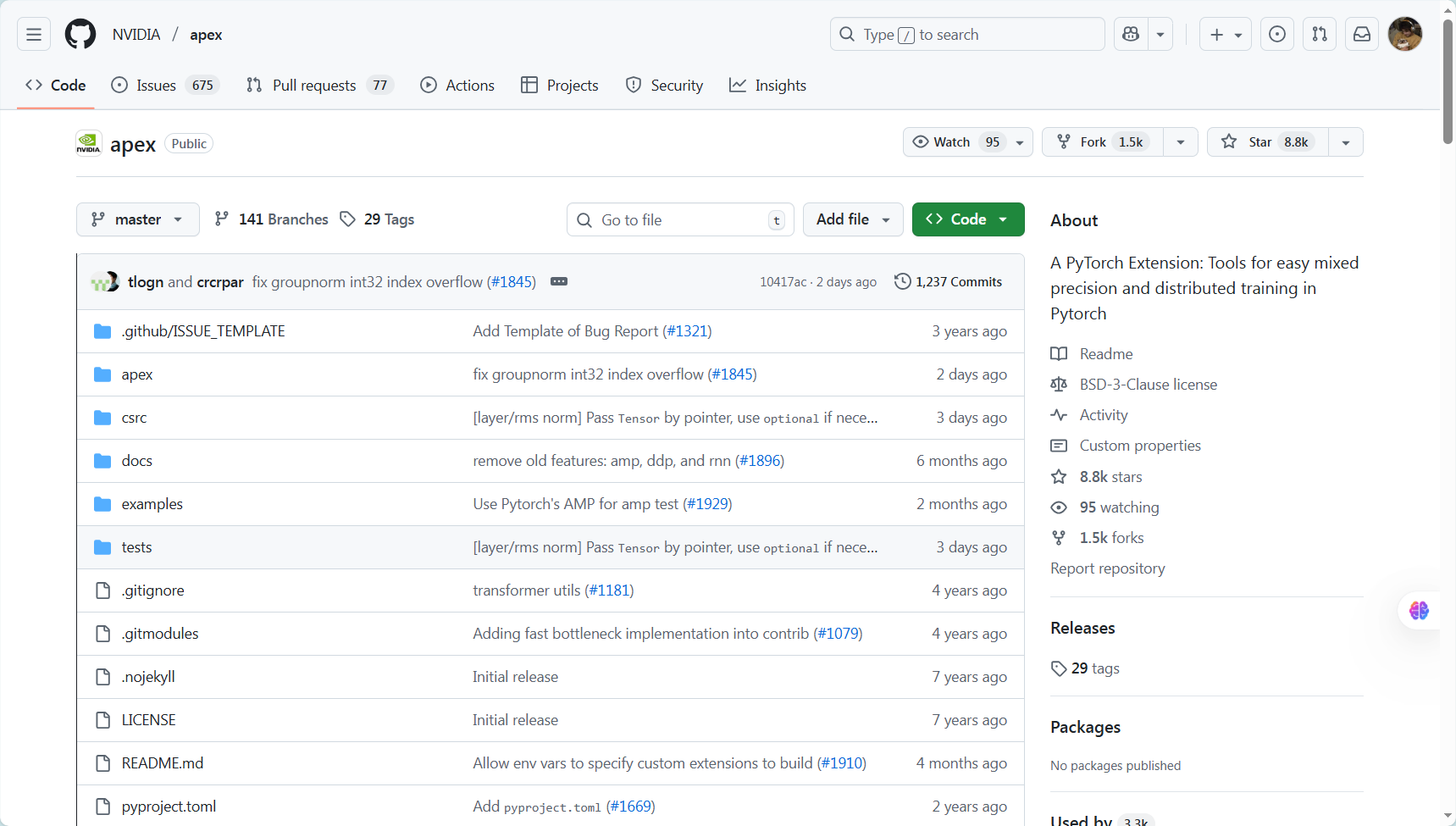Switch to the Insights tab
Screen dimensions: 1456x826
(768, 86)
